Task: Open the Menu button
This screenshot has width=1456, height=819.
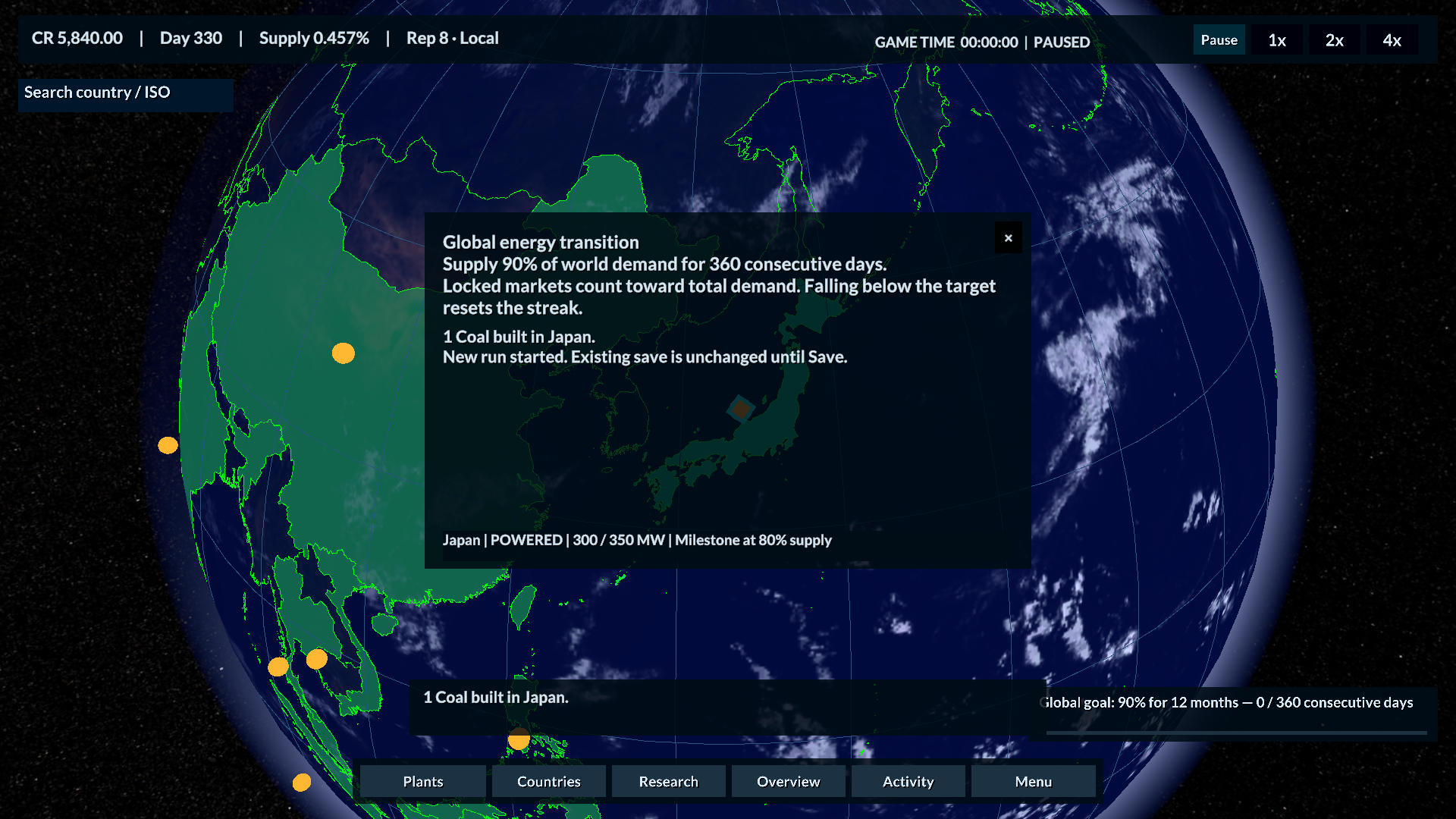Action: click(x=1034, y=781)
